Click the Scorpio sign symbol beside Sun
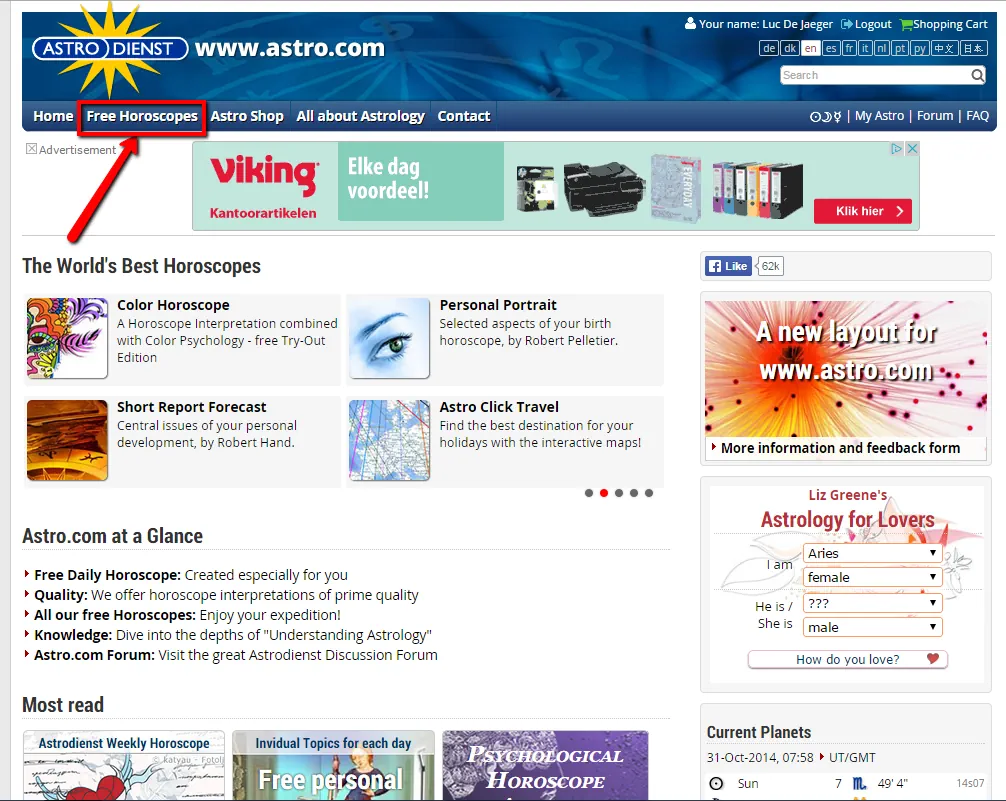 pyautogui.click(x=857, y=783)
